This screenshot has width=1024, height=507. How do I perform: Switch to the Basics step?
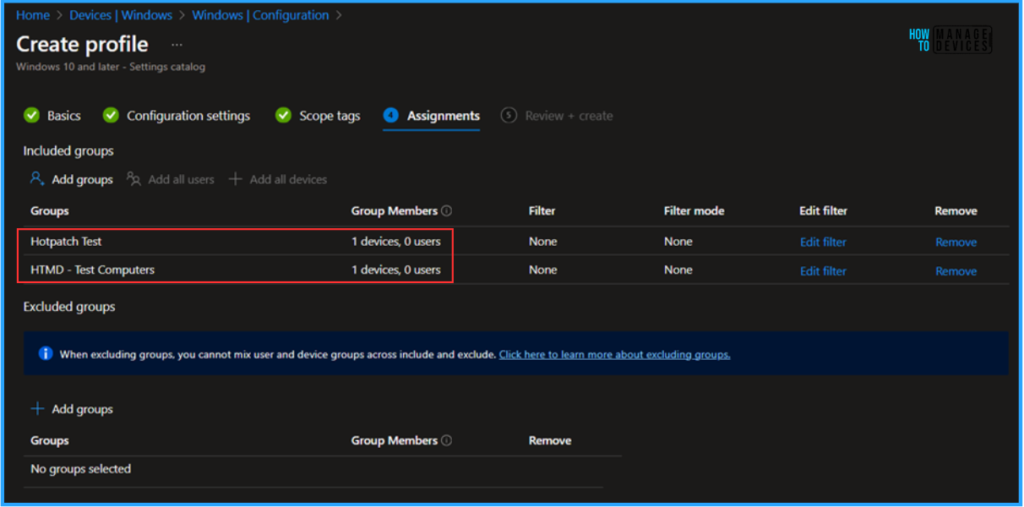pyautogui.click(x=64, y=116)
